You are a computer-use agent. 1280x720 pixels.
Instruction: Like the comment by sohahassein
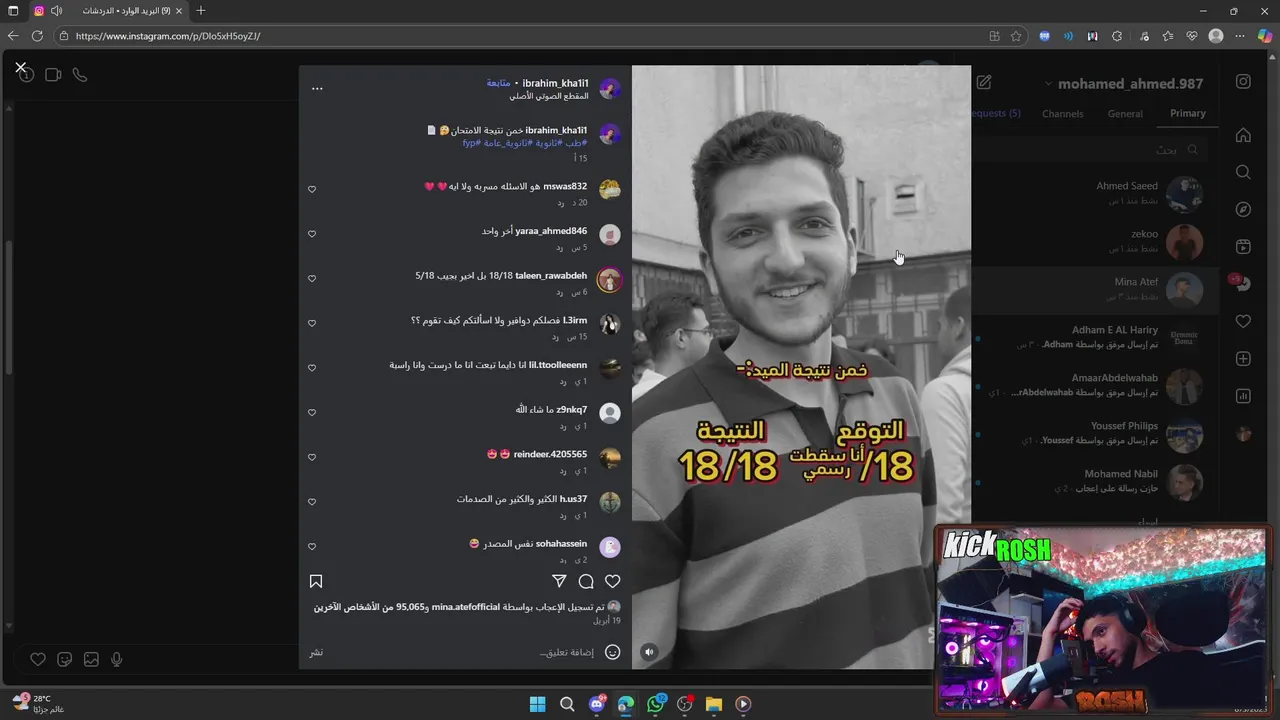click(x=312, y=547)
